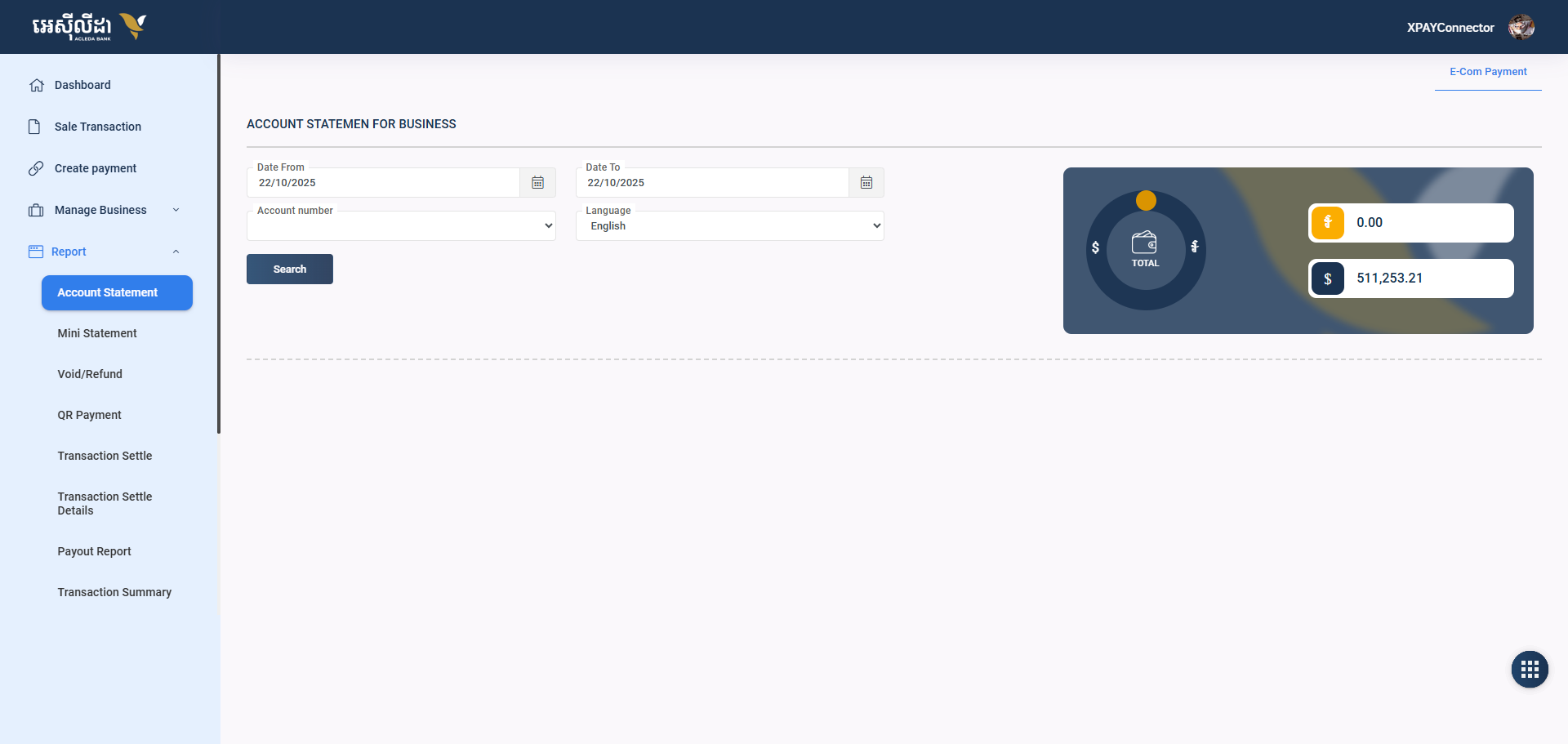Select Manage Business menu item

pos(100,210)
